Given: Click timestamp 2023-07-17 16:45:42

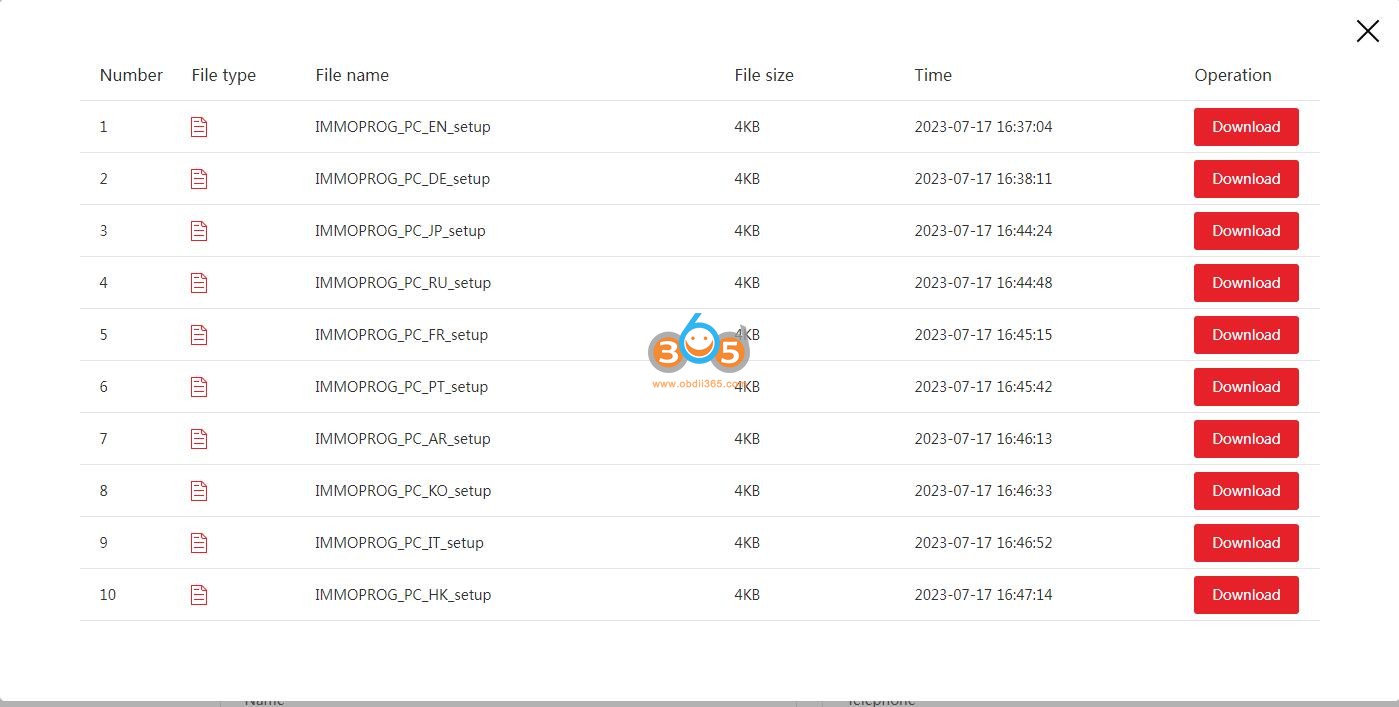Looking at the screenshot, I should tap(983, 387).
